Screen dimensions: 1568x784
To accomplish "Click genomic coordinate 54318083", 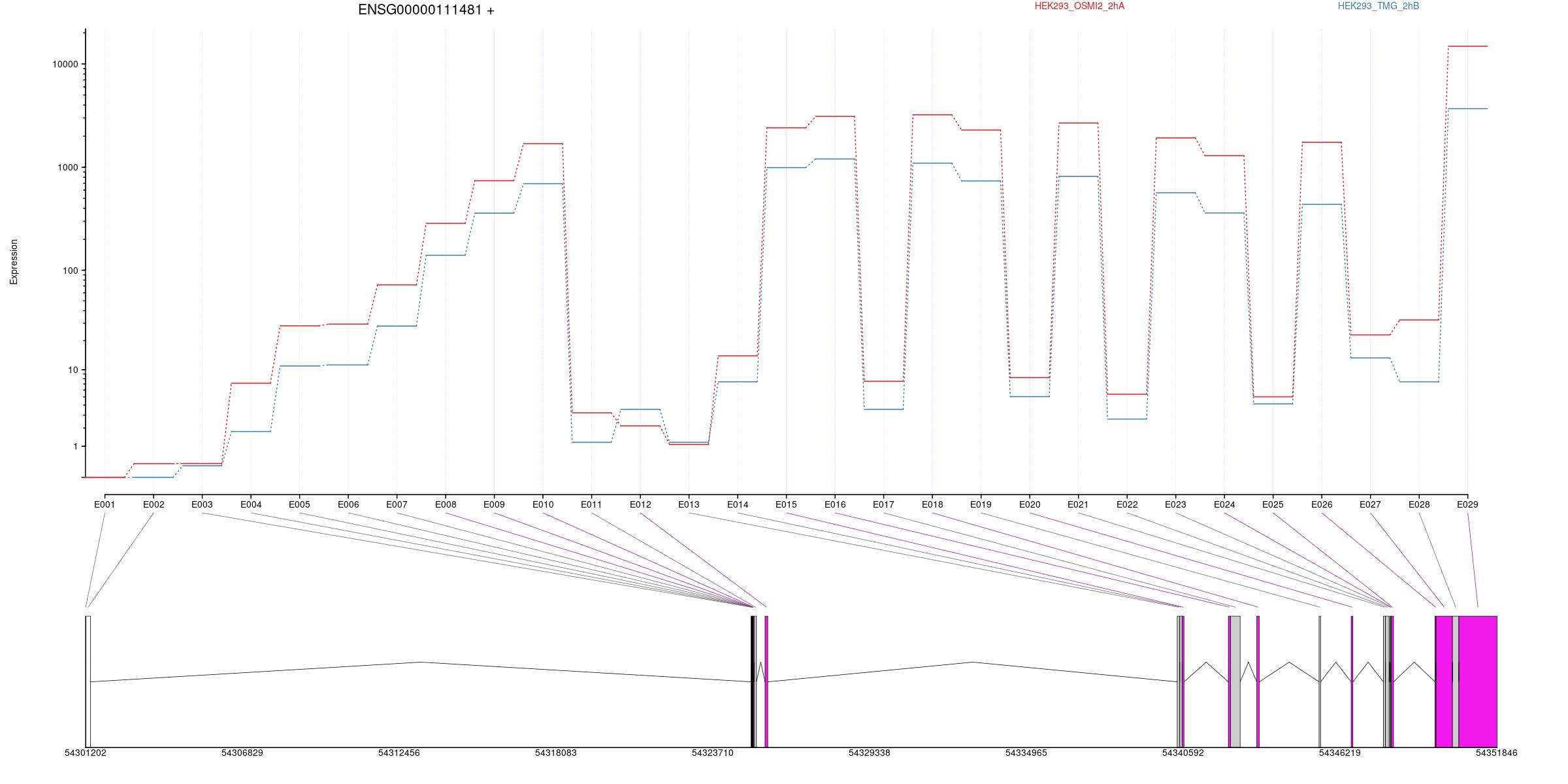I will pos(556,753).
